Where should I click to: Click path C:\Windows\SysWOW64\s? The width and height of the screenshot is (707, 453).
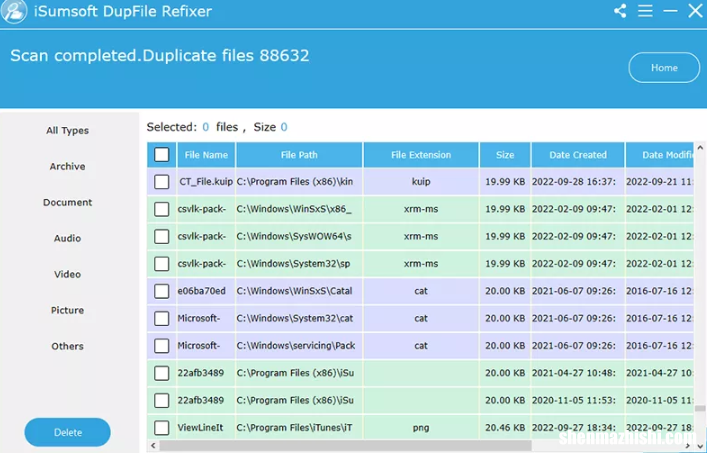pos(294,236)
